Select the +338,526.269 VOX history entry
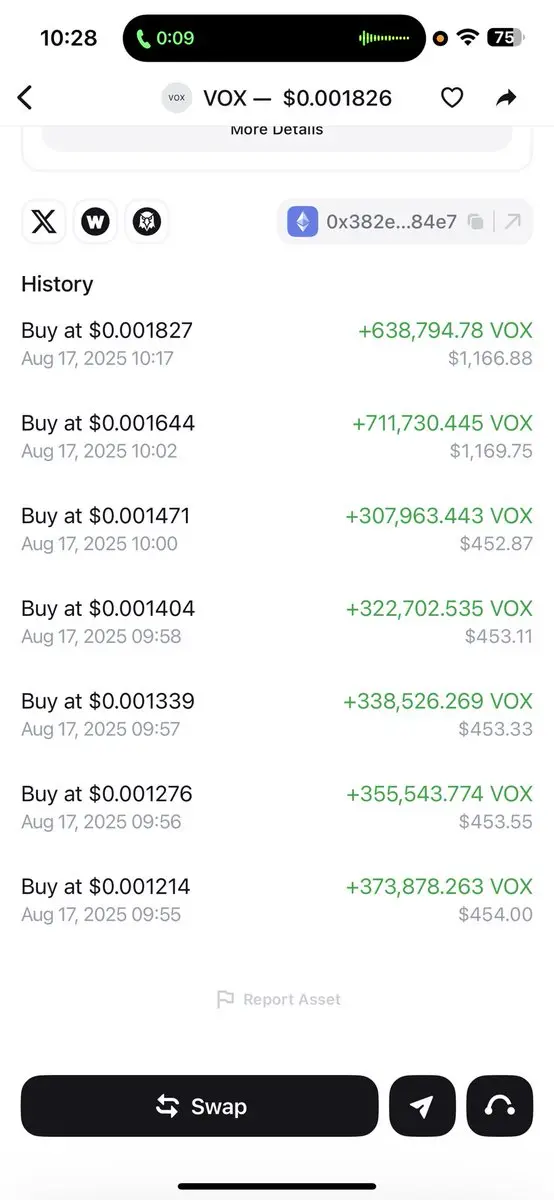The height and width of the screenshot is (1200, 554). tap(277, 714)
